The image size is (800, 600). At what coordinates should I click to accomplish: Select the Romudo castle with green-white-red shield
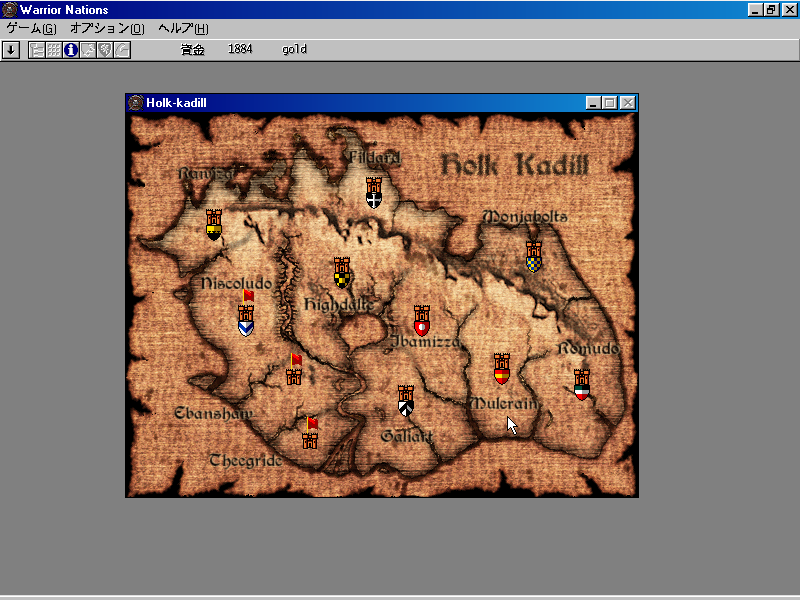582,385
